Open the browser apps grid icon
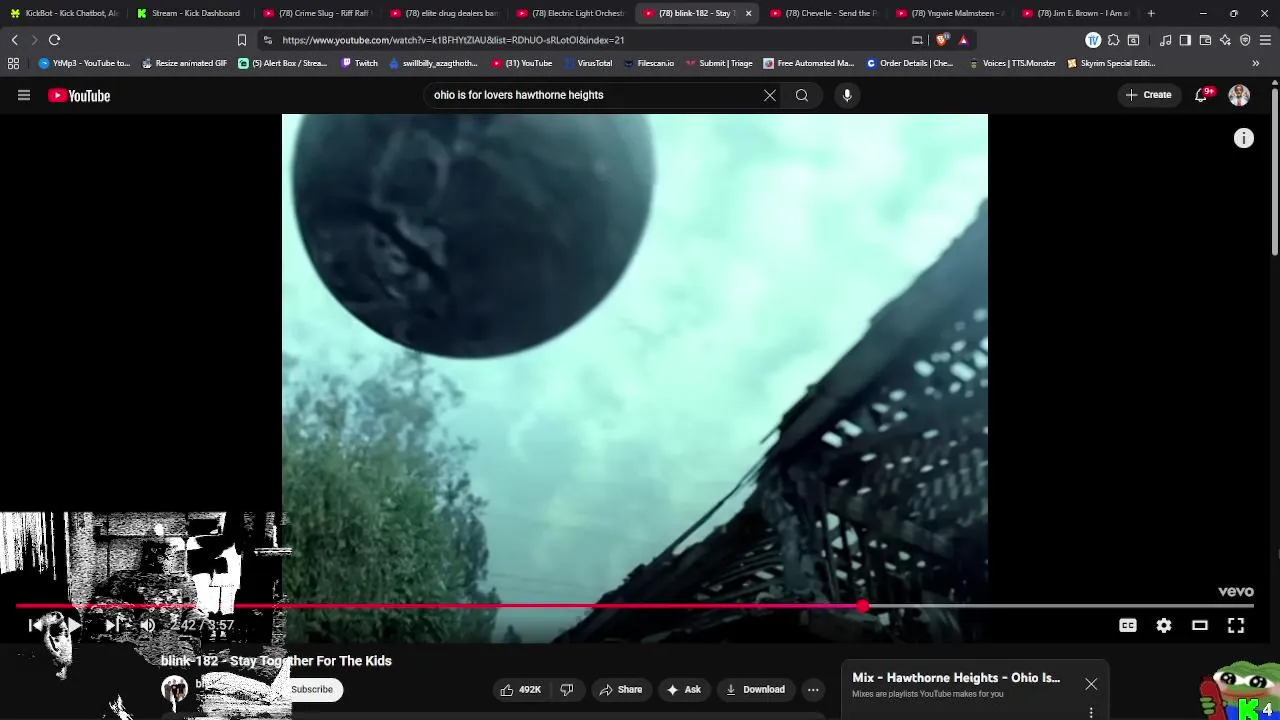This screenshot has width=1280, height=720. tap(13, 63)
